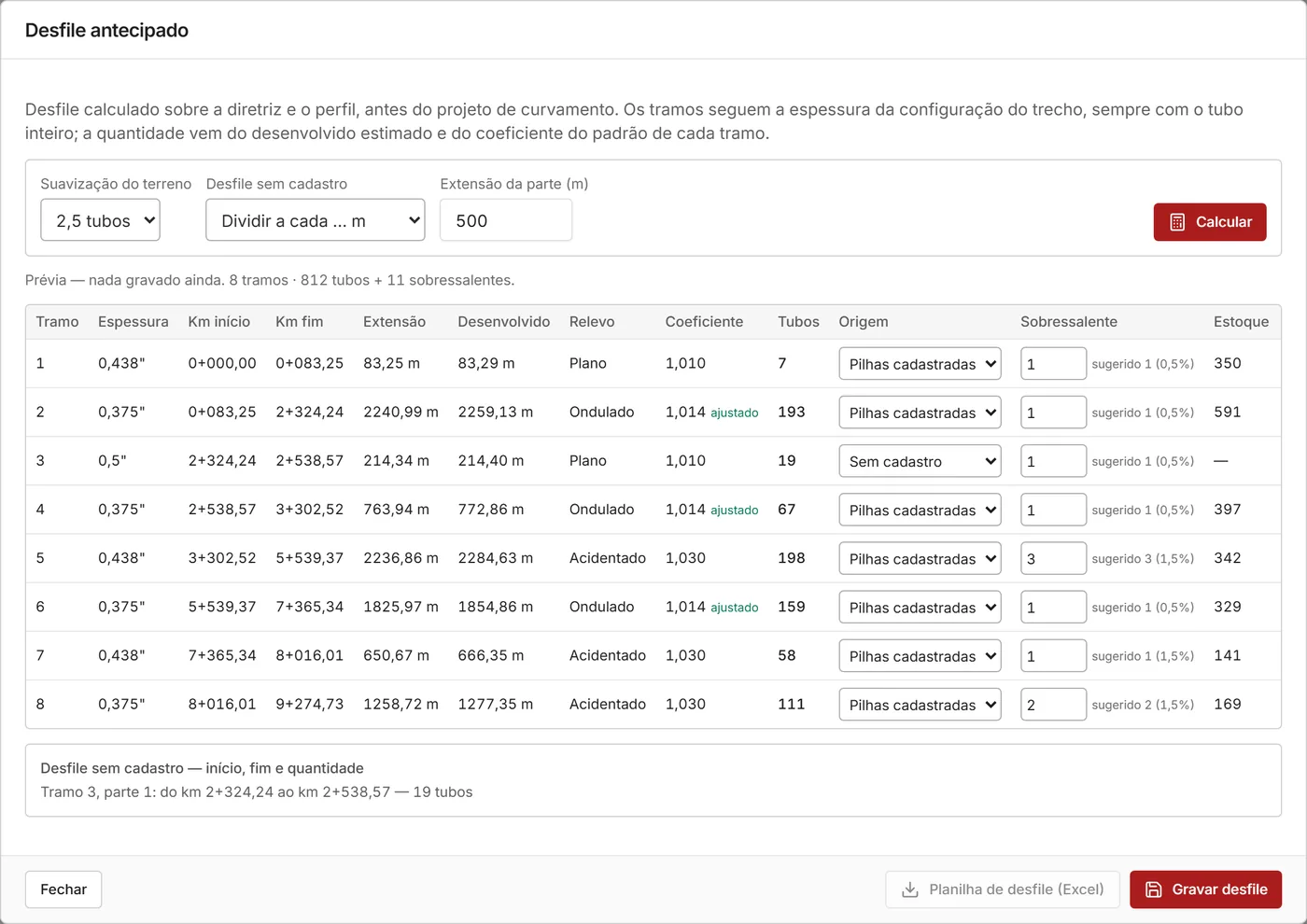Image resolution: width=1307 pixels, height=924 pixels.
Task: Click the 'Desfile antecipado' dialog title
Action: point(106,30)
